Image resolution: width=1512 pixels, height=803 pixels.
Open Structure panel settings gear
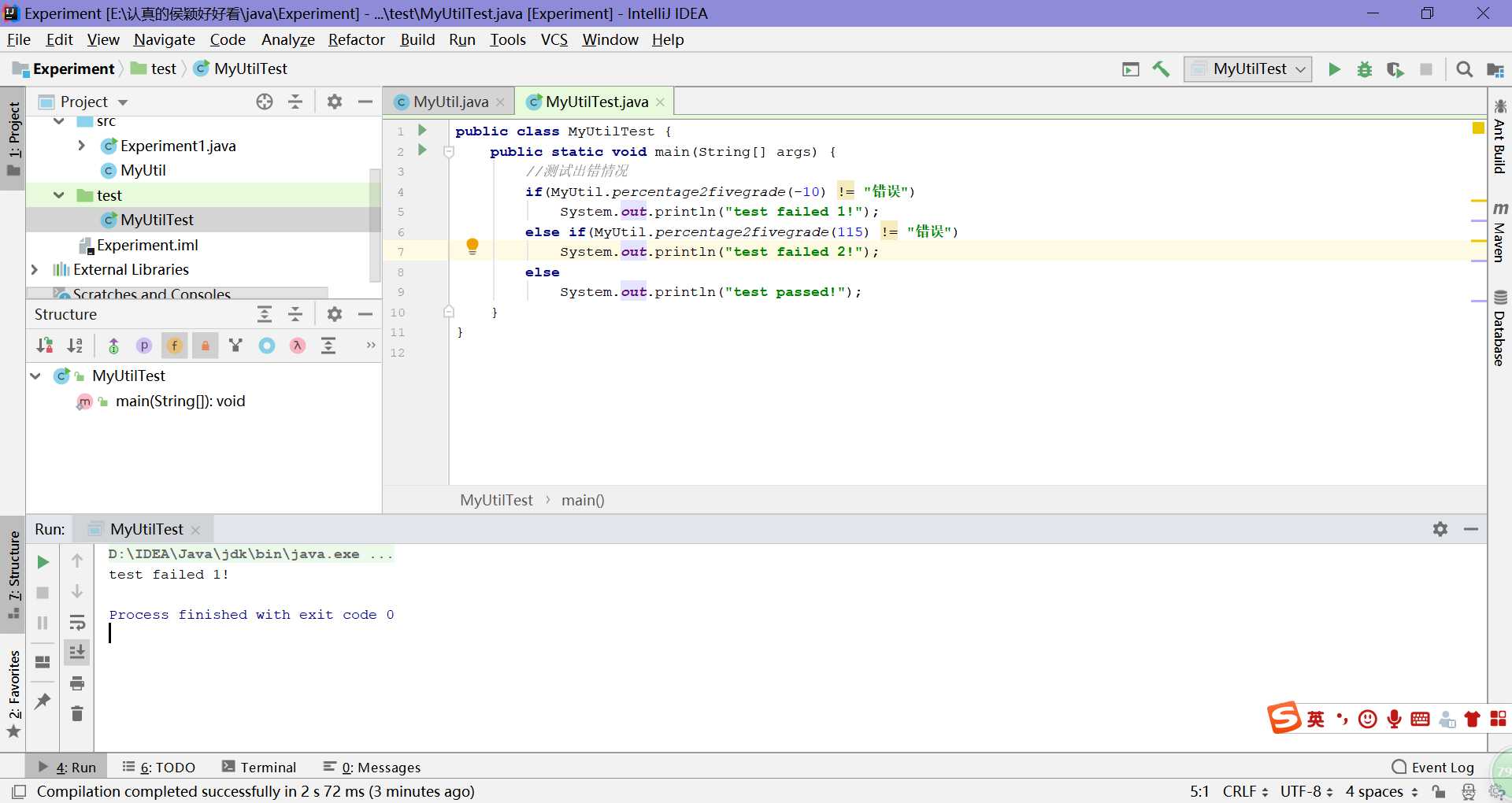[x=335, y=314]
